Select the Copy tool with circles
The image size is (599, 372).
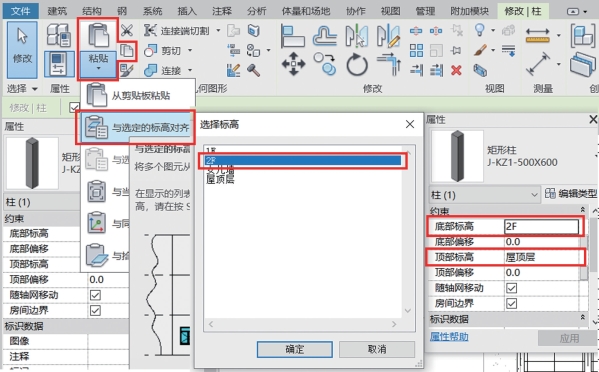(x=325, y=64)
